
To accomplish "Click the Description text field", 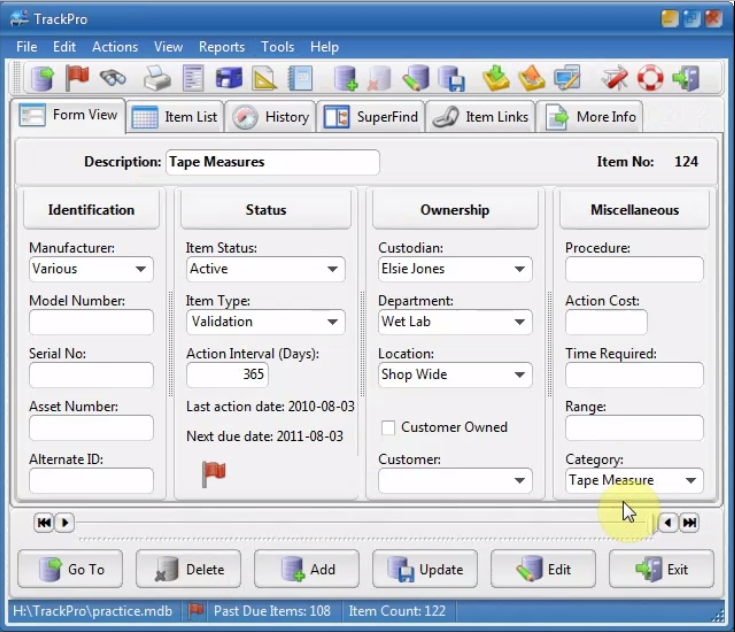I will pyautogui.click(x=273, y=162).
